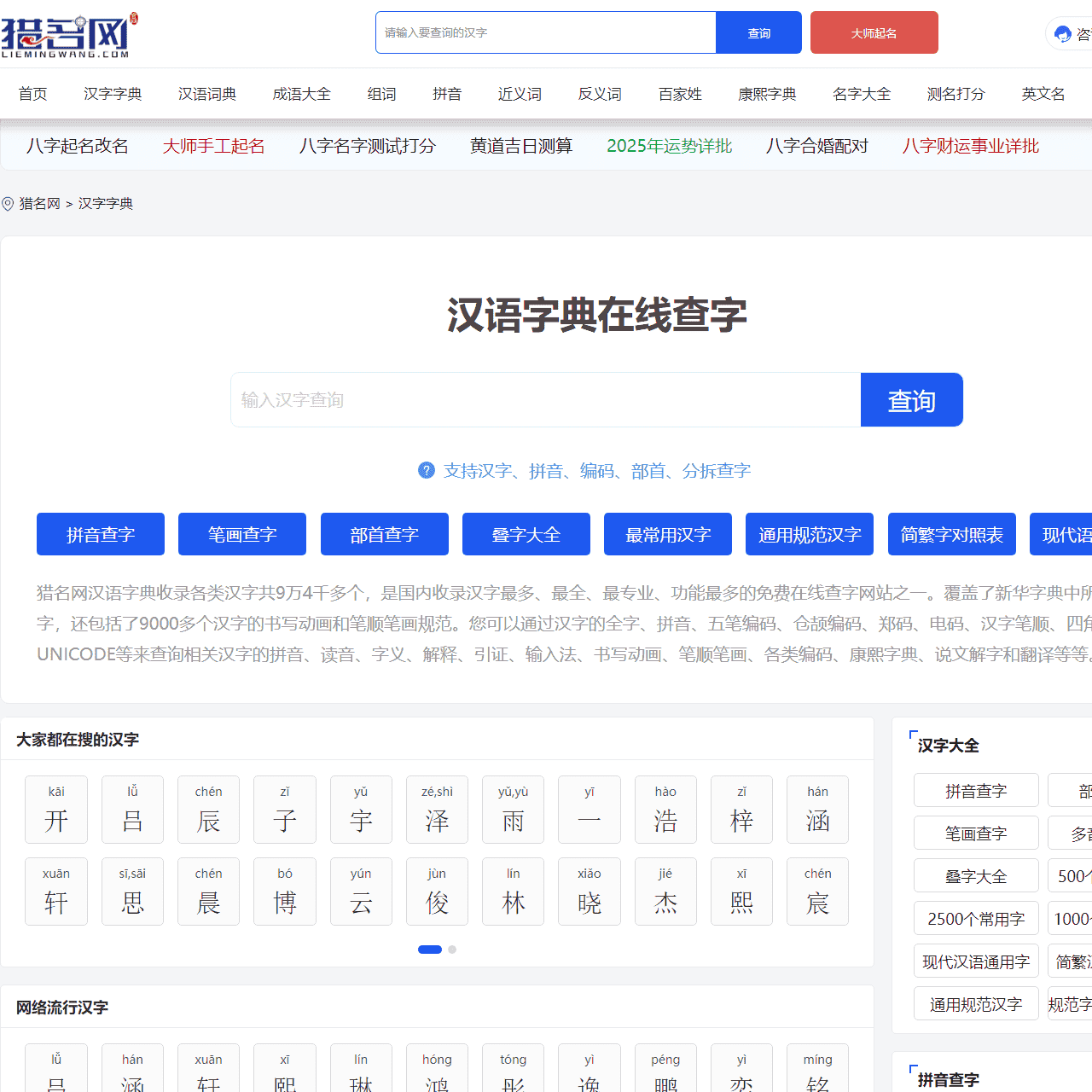This screenshot has width=1092, height=1092.
Task: Click the location pin icon in breadcrumb
Action: click(x=7, y=203)
